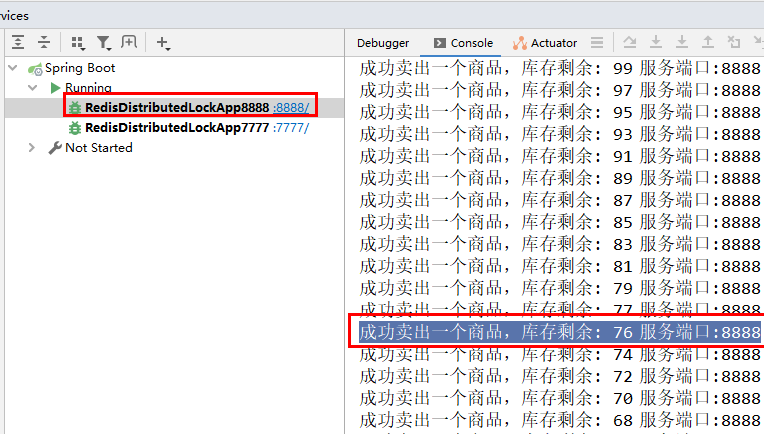Click console line with 库存剩余: 70
764x434 pixels.
point(560,398)
